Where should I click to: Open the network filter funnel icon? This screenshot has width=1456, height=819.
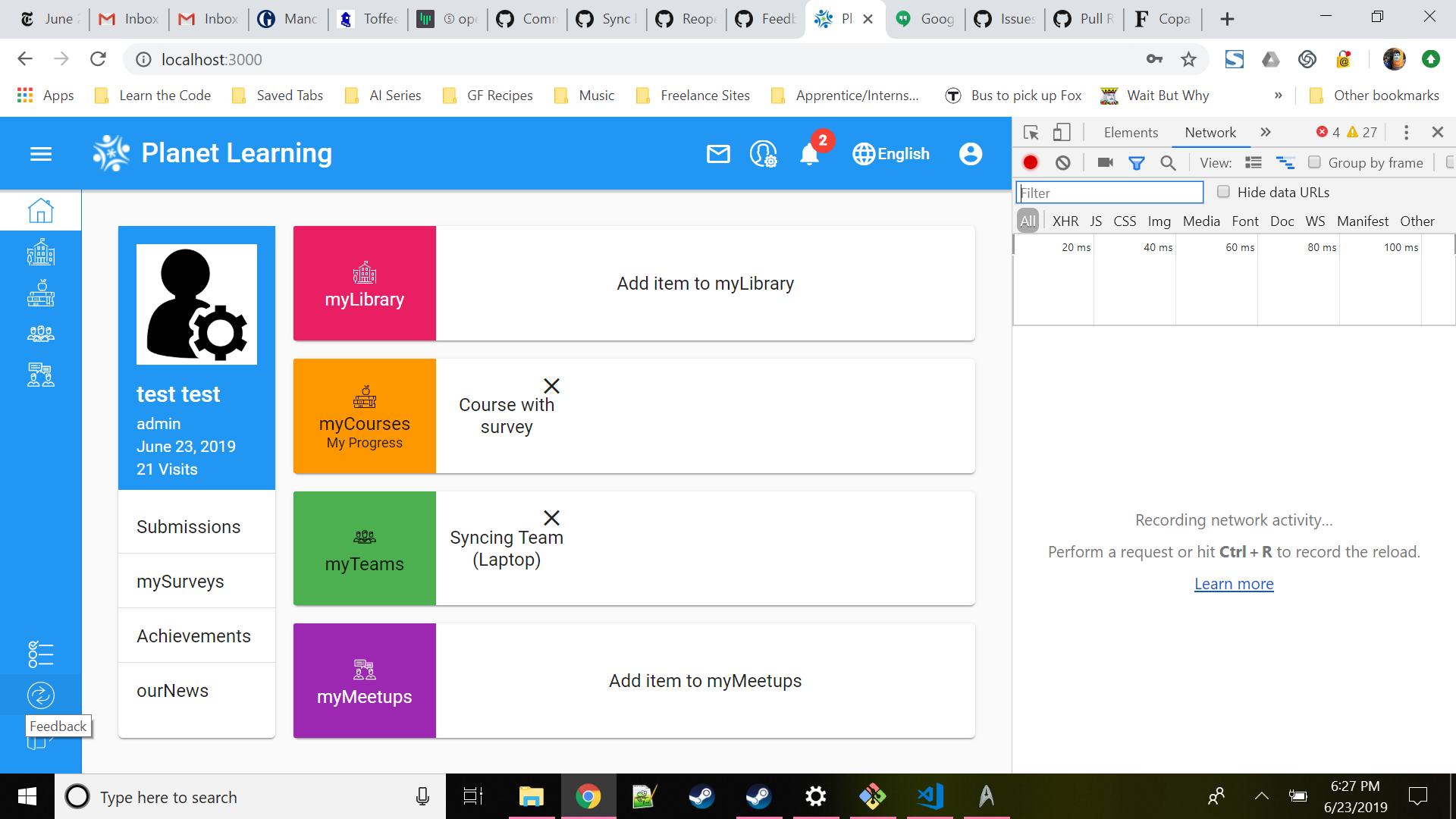[x=1137, y=162]
